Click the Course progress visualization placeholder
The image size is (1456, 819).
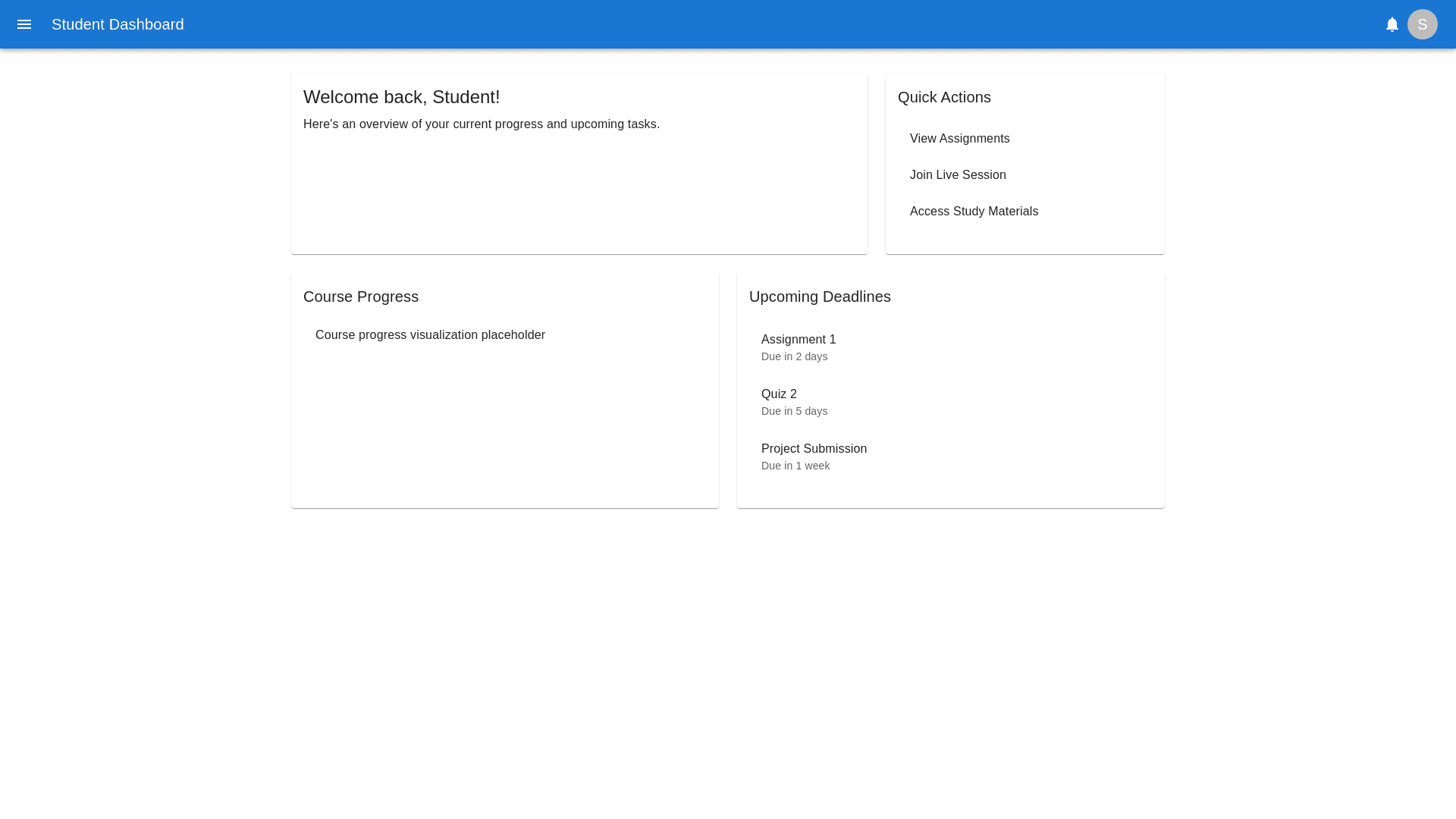tap(430, 335)
